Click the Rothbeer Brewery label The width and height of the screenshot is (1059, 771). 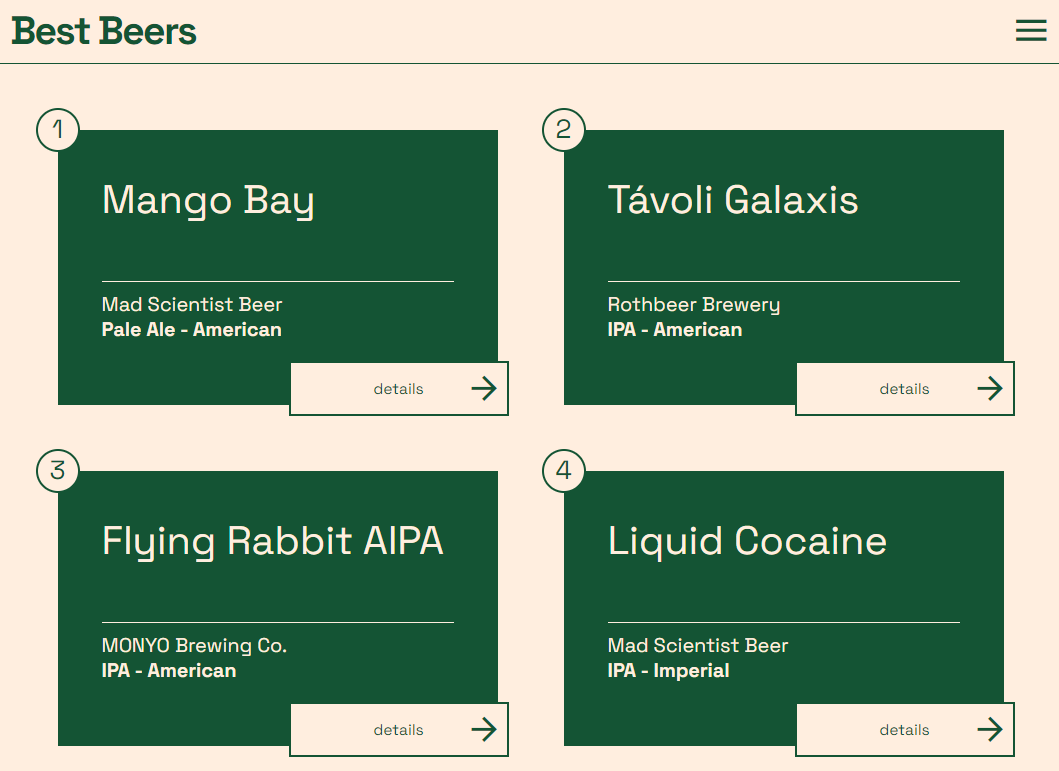pyautogui.click(x=693, y=305)
